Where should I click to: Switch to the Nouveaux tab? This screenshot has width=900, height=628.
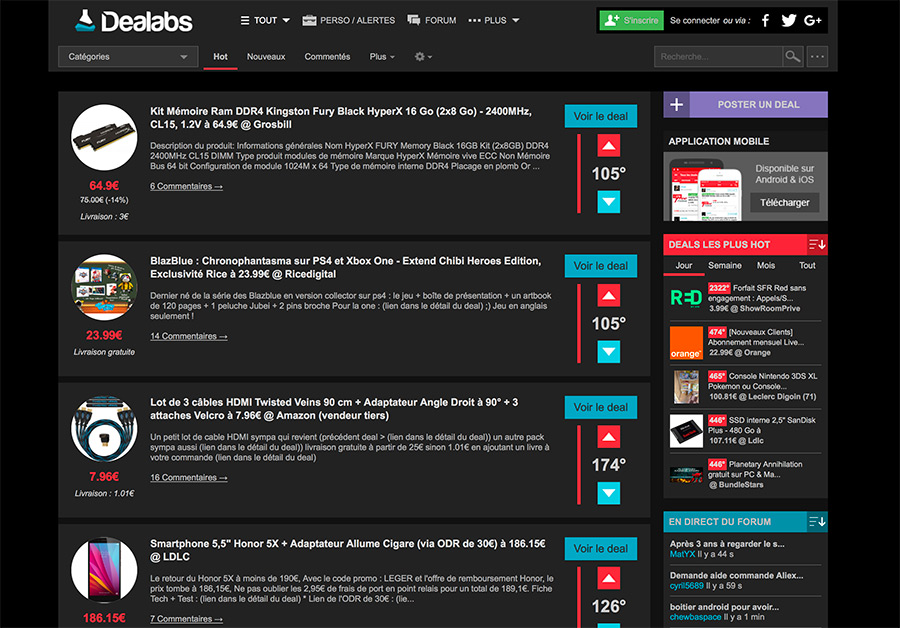(x=266, y=57)
